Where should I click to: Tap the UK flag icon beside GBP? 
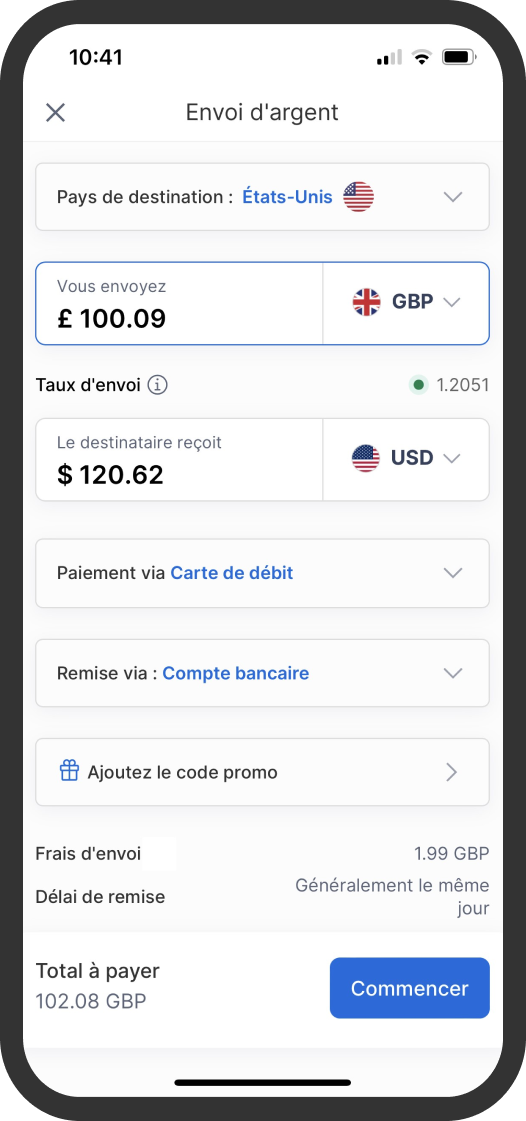point(367,302)
